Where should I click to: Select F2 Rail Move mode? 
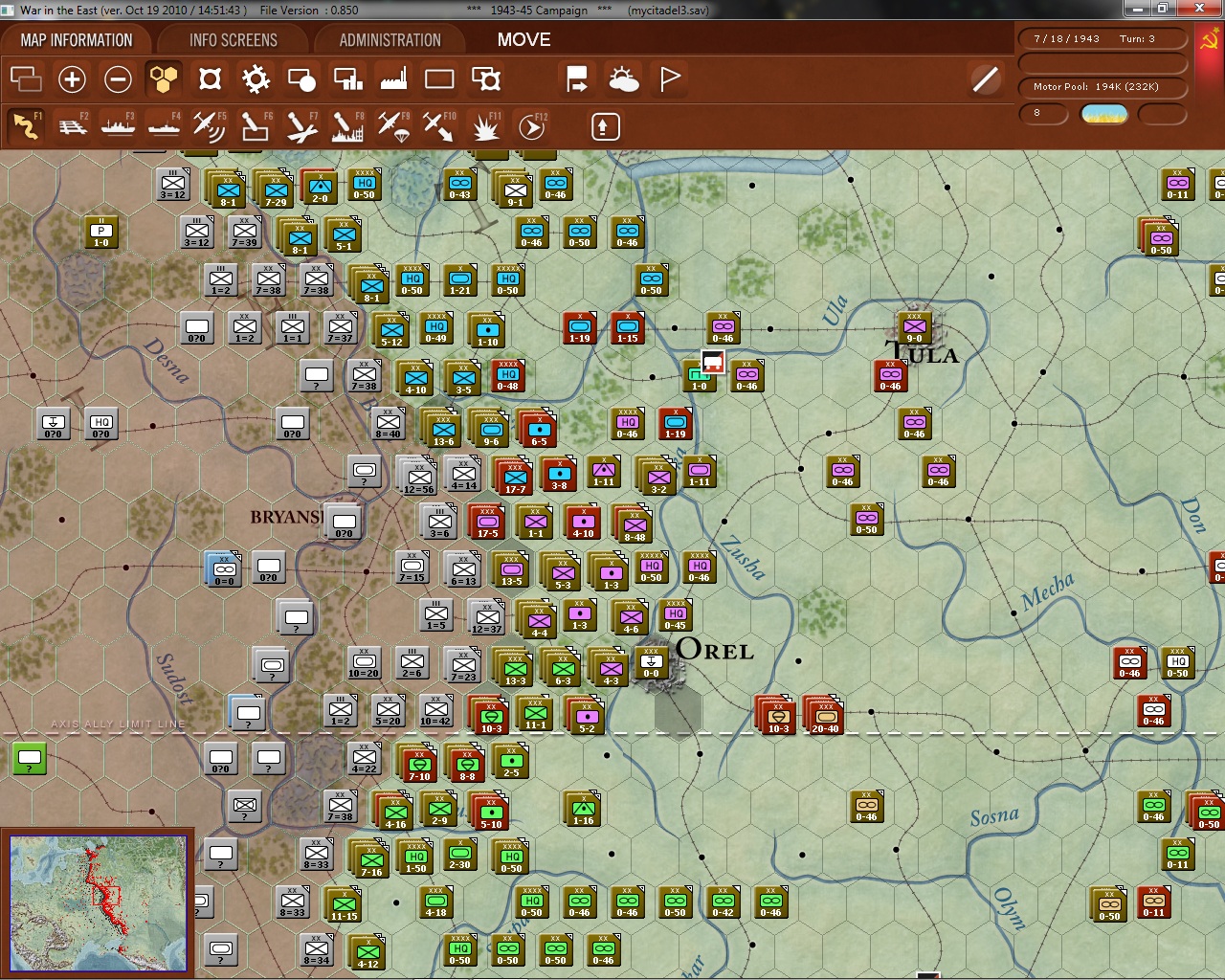[72, 126]
